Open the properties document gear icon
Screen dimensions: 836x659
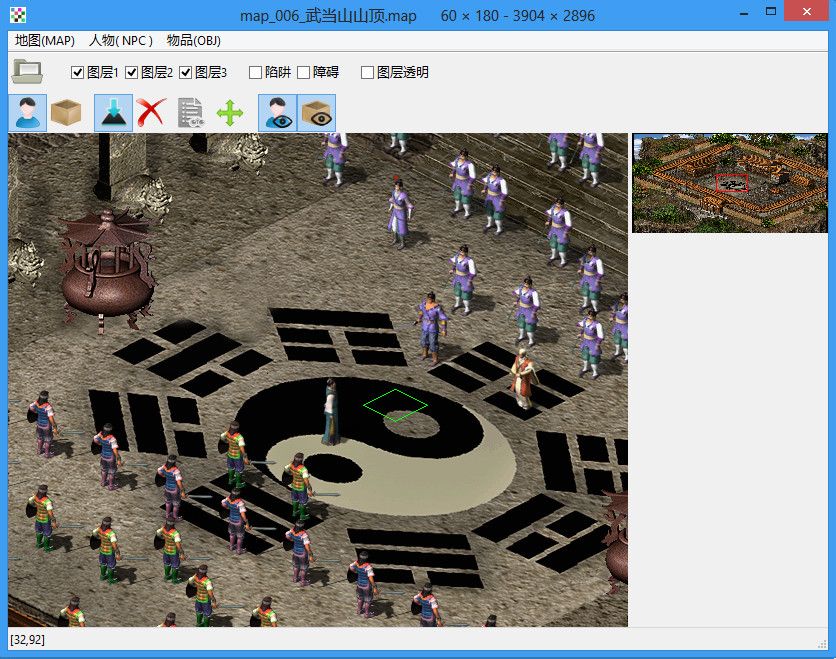(x=190, y=113)
